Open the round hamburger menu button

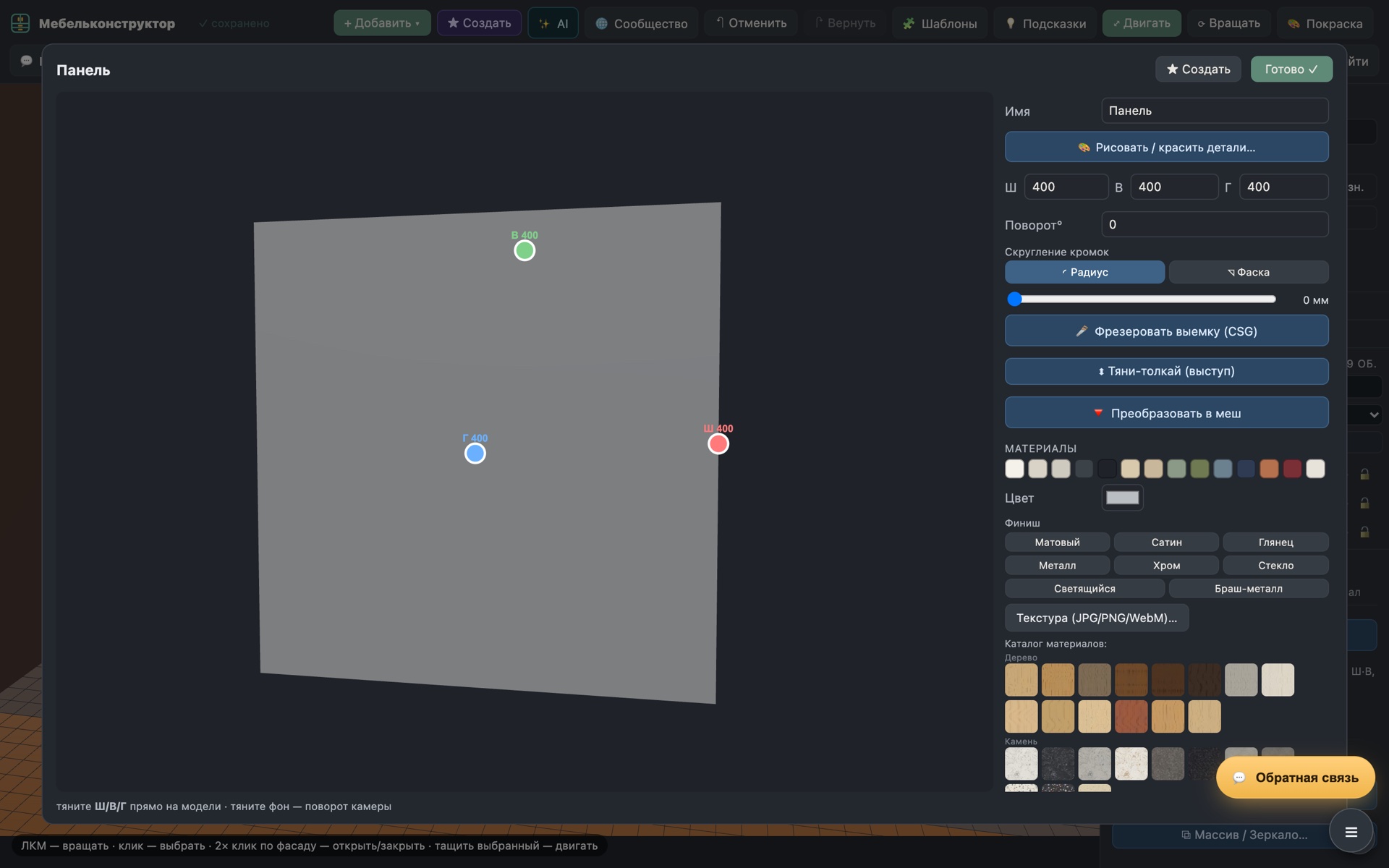click(x=1351, y=832)
